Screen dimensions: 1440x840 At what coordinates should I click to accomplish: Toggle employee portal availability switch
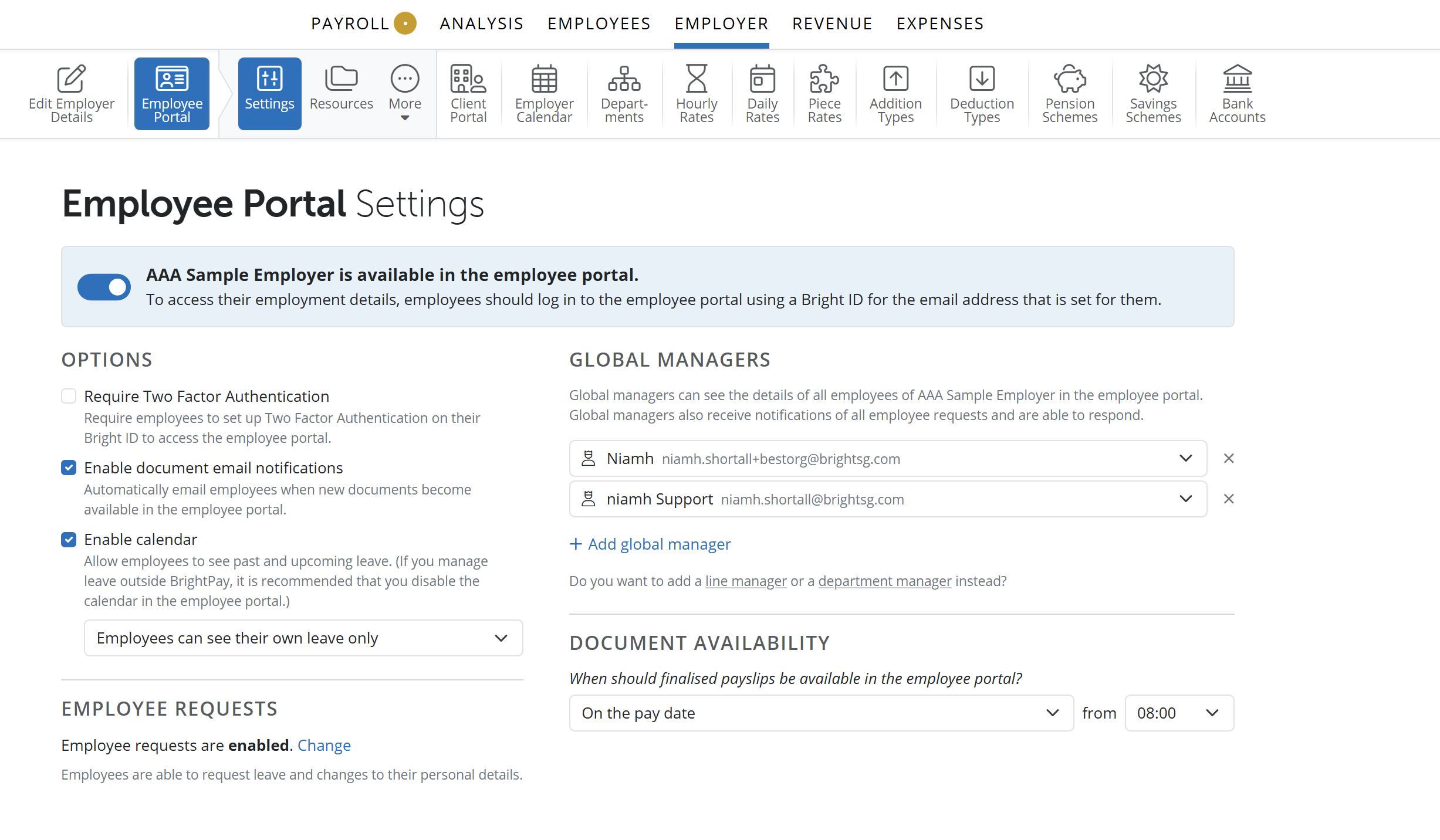pyautogui.click(x=104, y=287)
